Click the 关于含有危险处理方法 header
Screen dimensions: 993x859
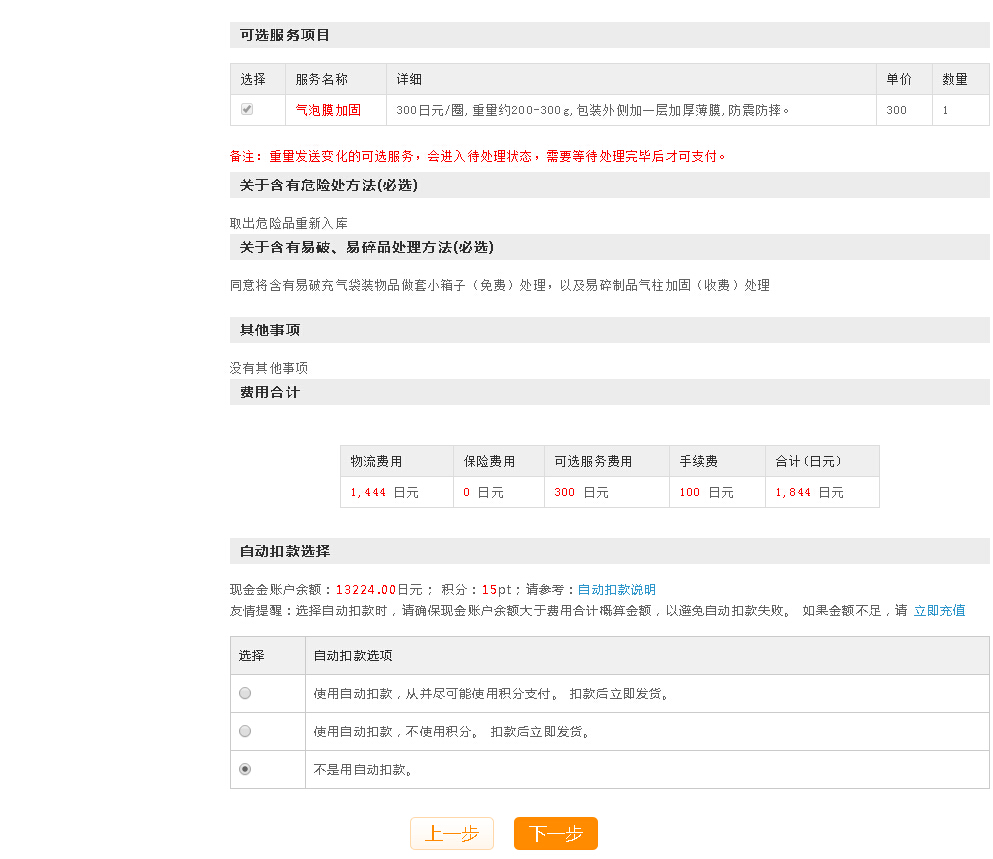(327, 185)
